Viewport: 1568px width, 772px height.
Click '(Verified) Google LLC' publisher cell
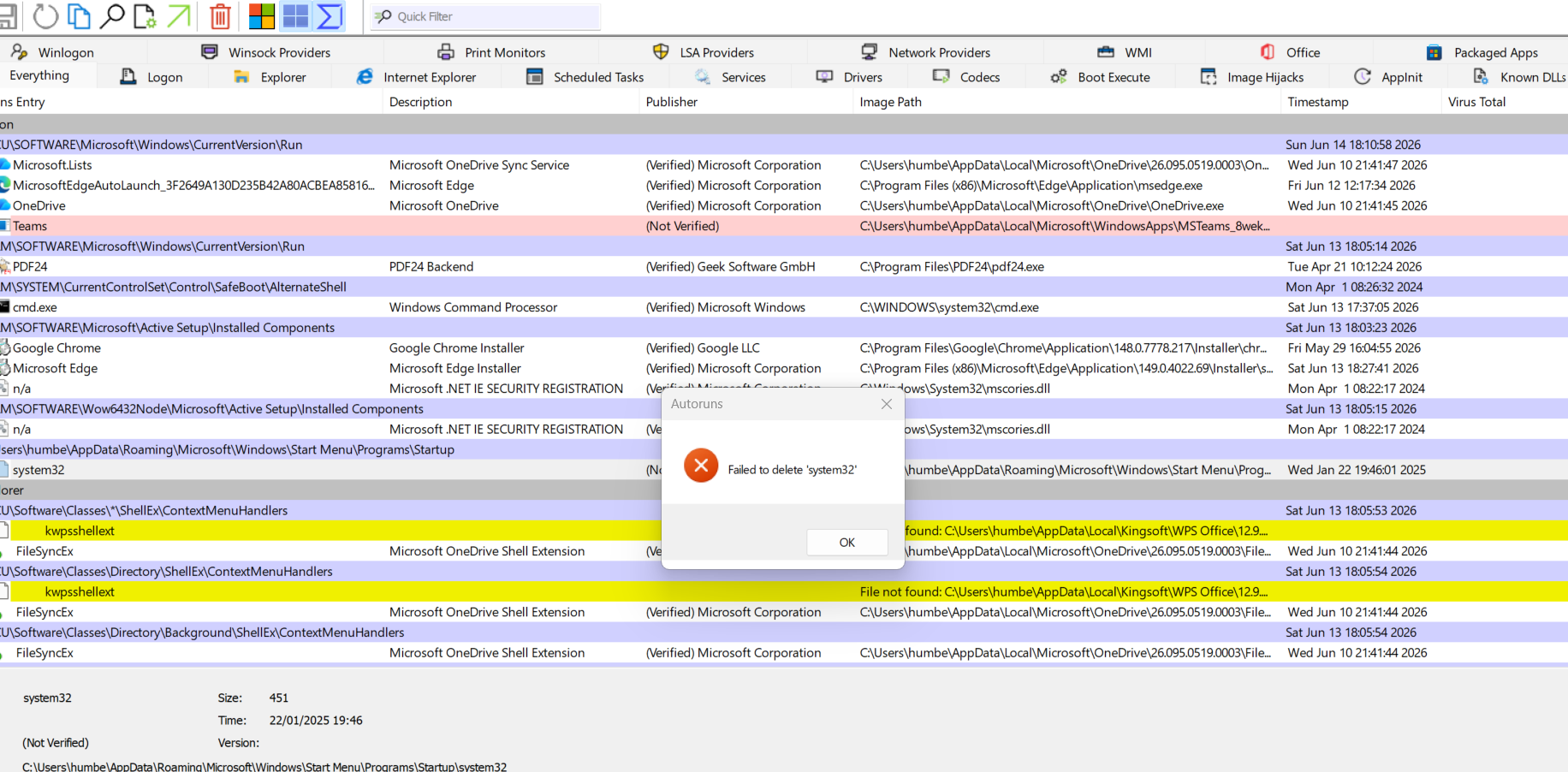703,348
